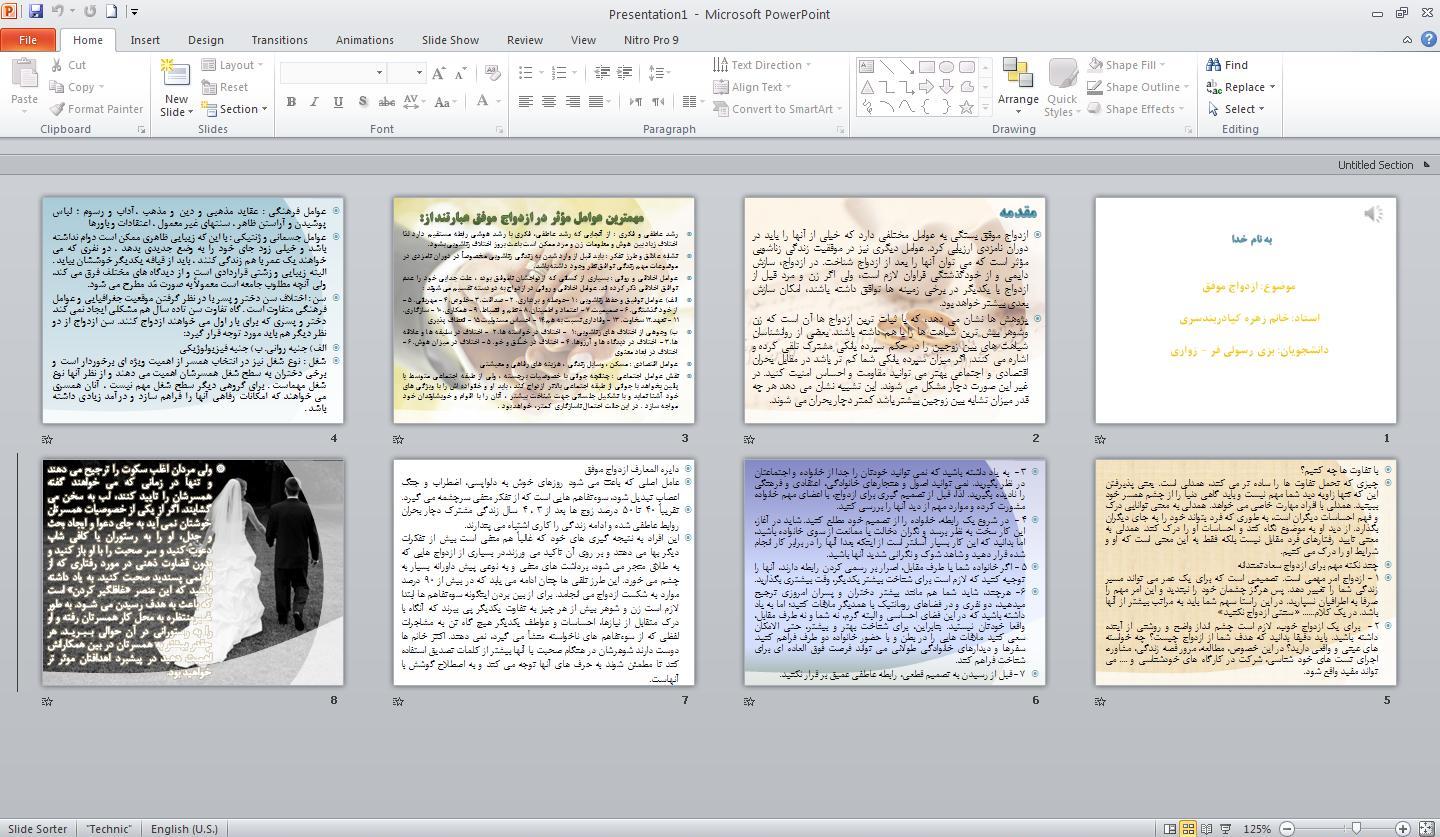Screen dimensions: 1440x837
Task: Click the Paste icon in Clipboard group
Action: point(24,76)
